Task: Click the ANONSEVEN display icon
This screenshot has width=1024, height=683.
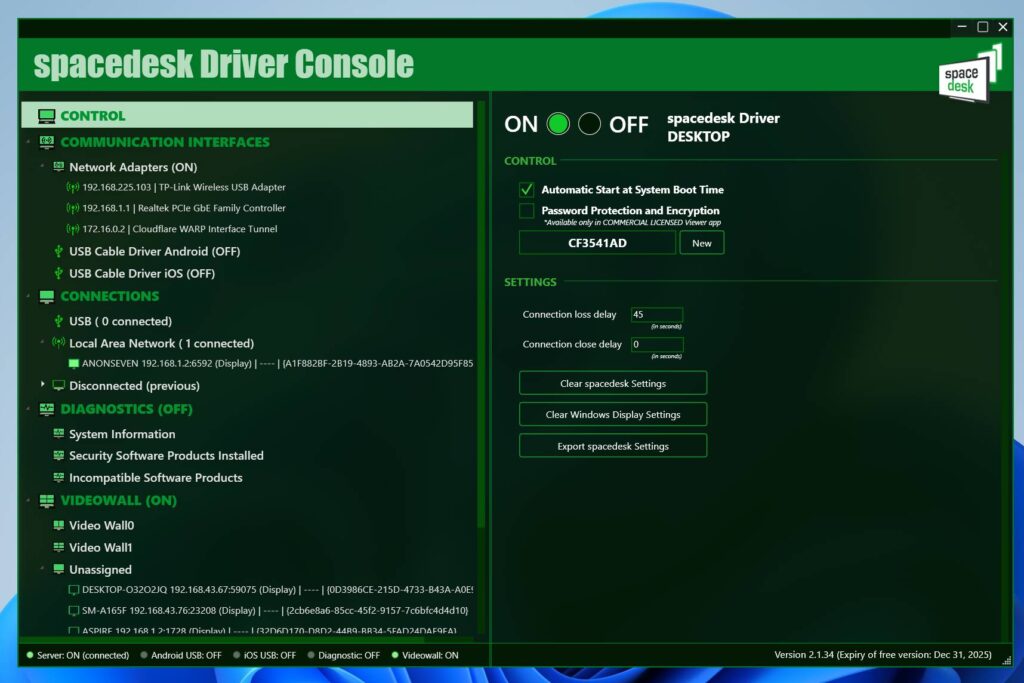Action: pos(74,364)
